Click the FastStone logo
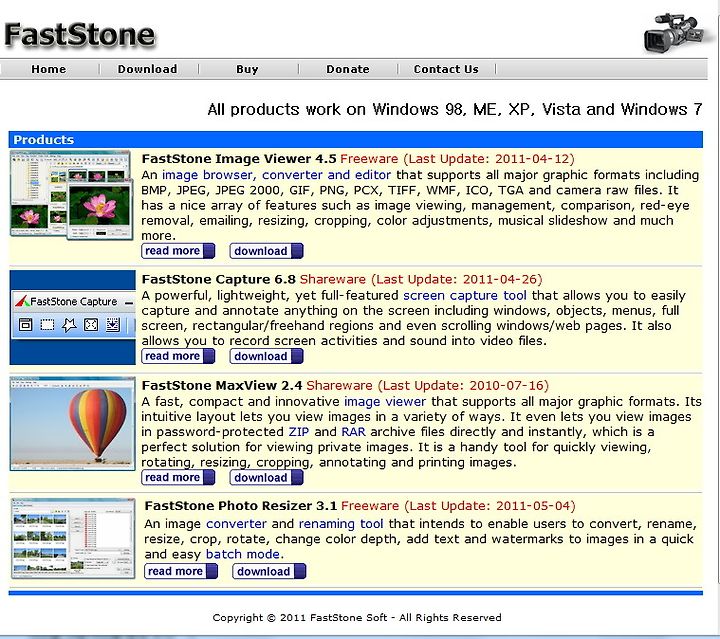This screenshot has width=720, height=639. click(x=80, y=35)
